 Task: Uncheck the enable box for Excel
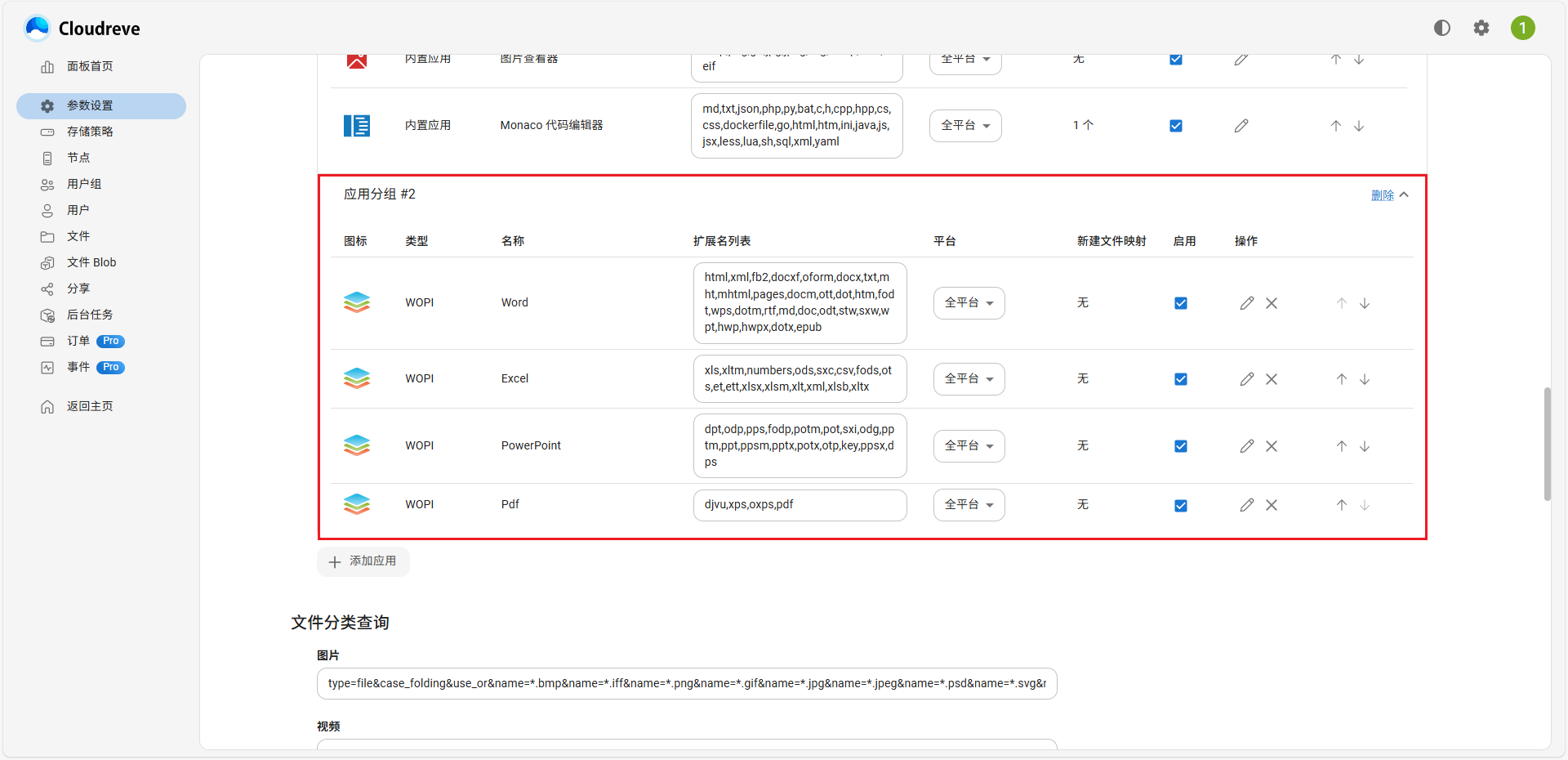pos(1181,378)
